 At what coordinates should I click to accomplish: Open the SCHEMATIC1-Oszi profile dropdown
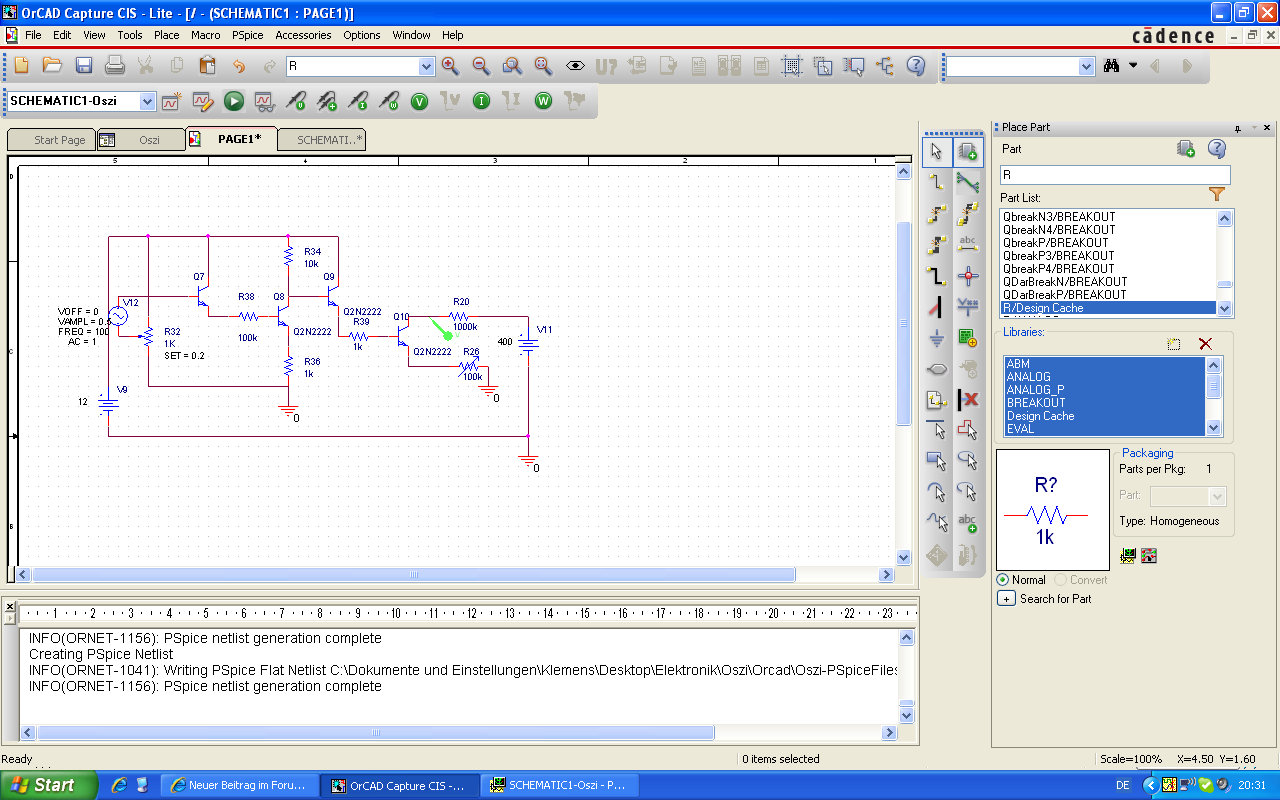[148, 101]
